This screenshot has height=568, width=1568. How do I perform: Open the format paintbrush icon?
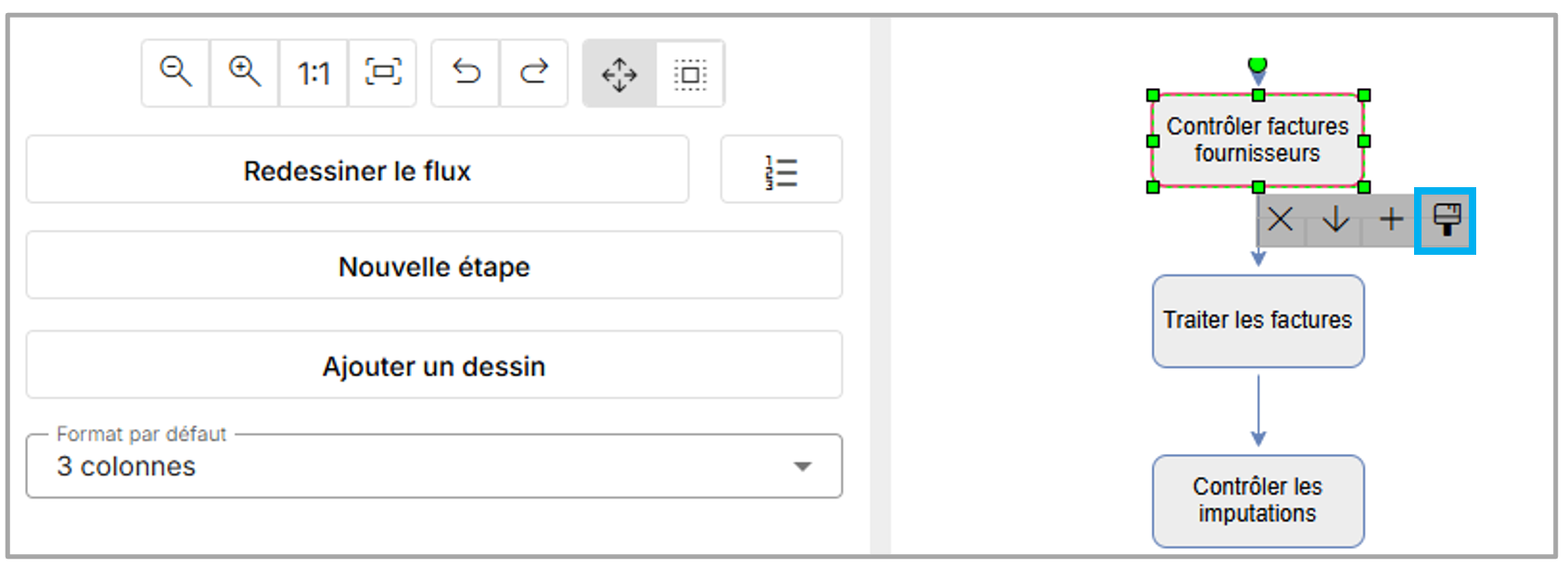1446,220
